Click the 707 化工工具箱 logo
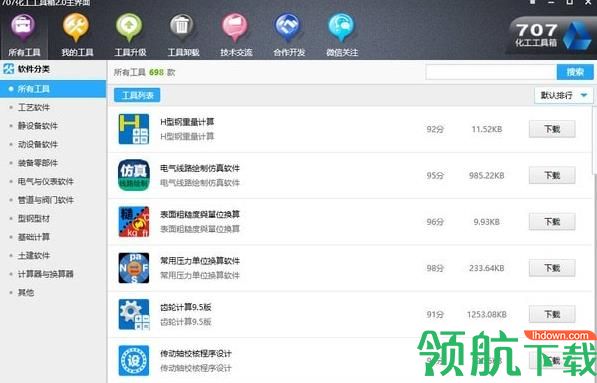The height and width of the screenshot is (383, 597). (552, 35)
